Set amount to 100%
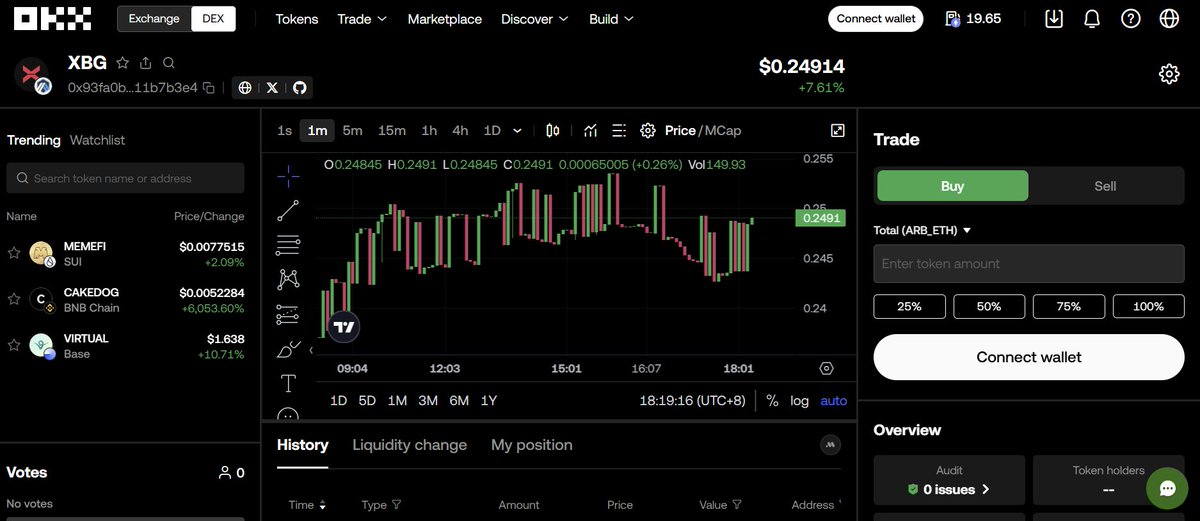 [1148, 306]
